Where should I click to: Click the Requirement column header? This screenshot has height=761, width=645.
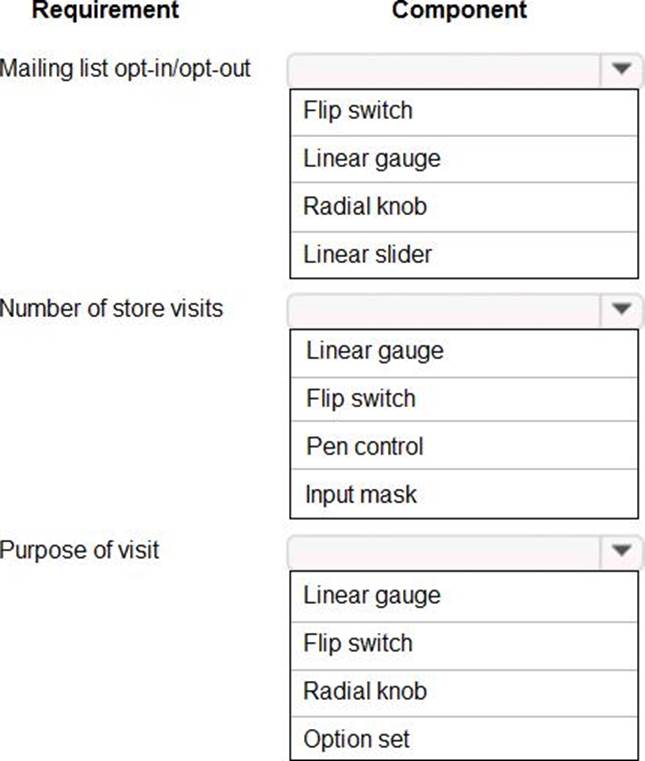(106, 11)
